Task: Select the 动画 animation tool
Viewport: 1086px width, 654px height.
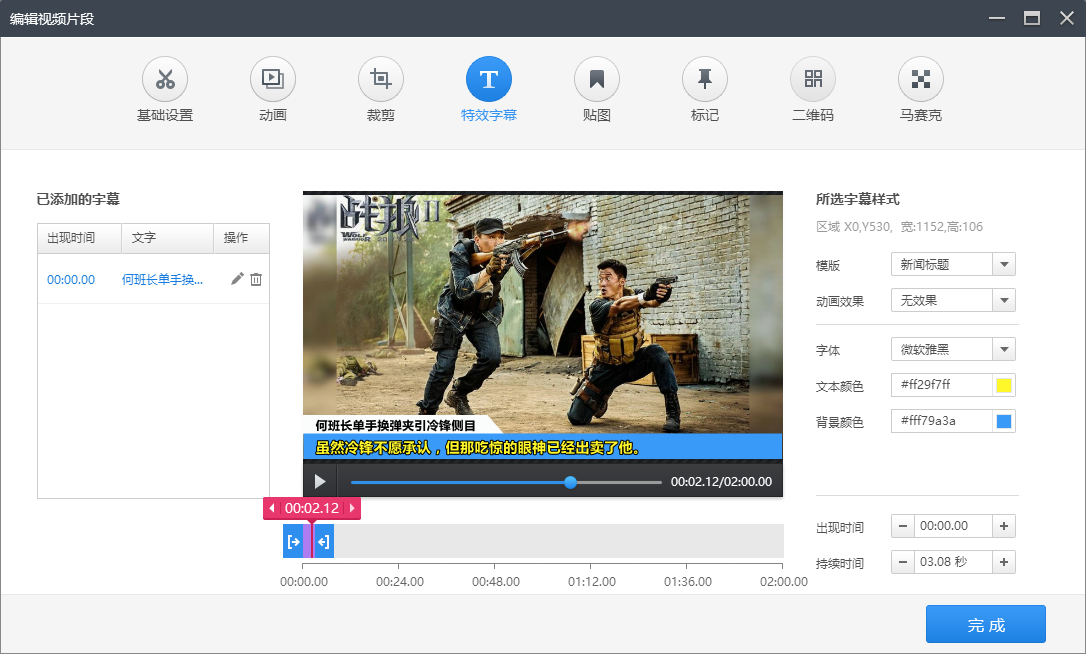Action: point(273,80)
